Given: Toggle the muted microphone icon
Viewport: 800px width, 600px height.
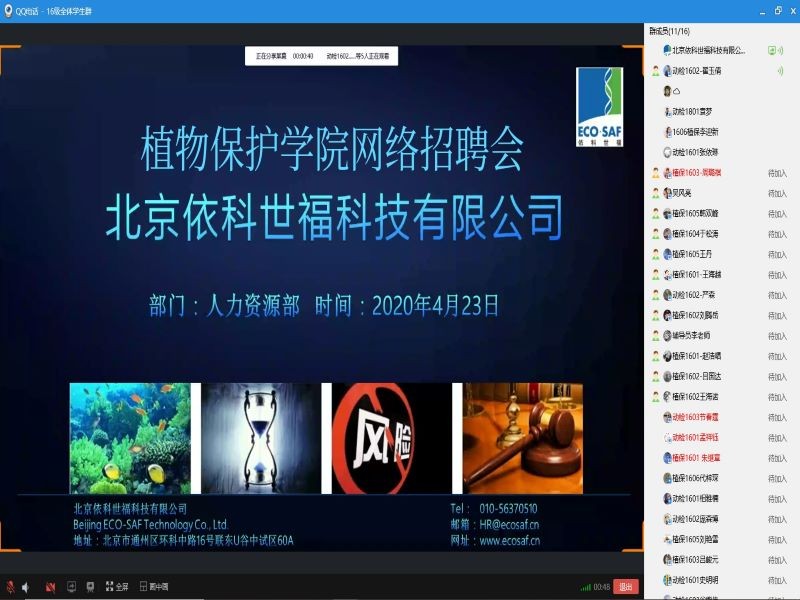Looking at the screenshot, I should (10, 587).
